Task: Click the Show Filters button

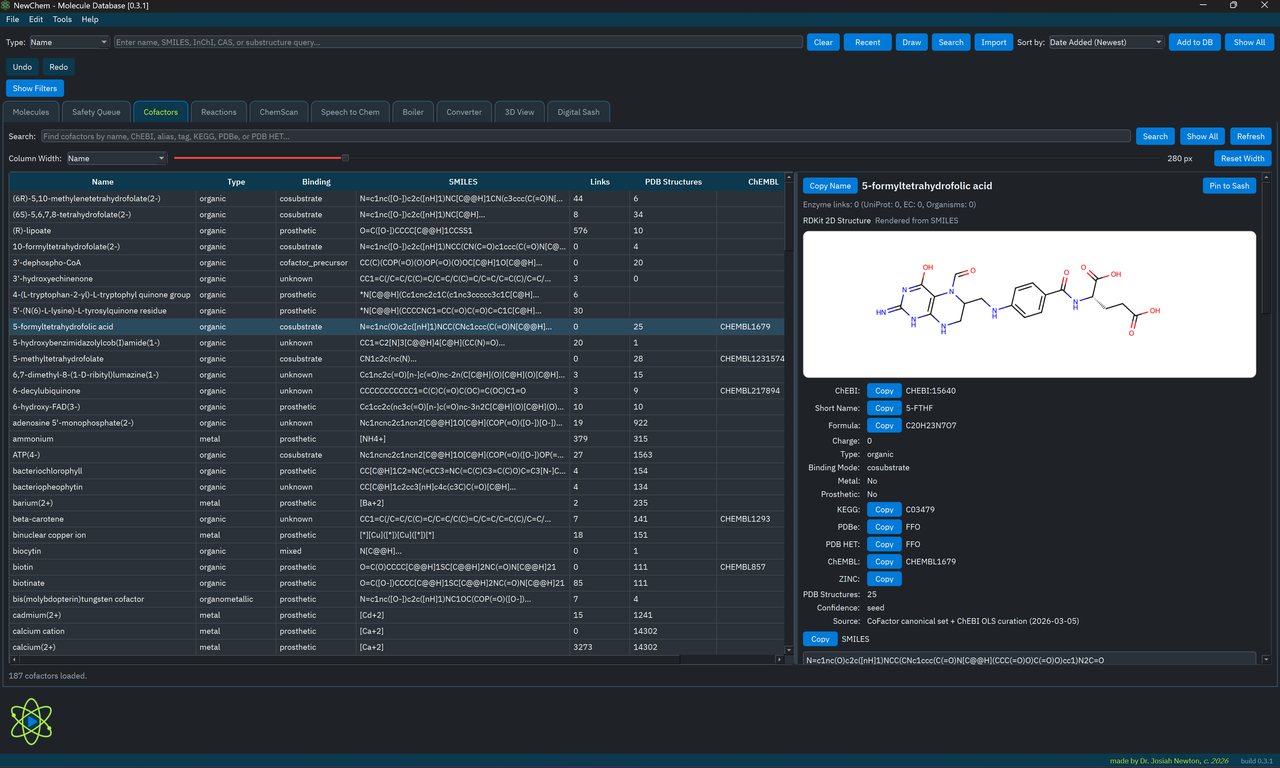Action: pos(34,88)
